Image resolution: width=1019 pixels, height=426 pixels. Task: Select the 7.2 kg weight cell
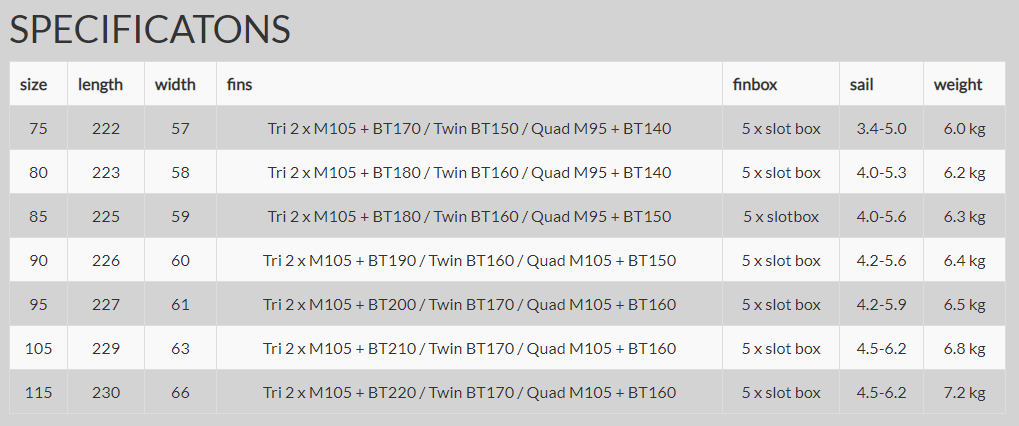click(x=964, y=393)
